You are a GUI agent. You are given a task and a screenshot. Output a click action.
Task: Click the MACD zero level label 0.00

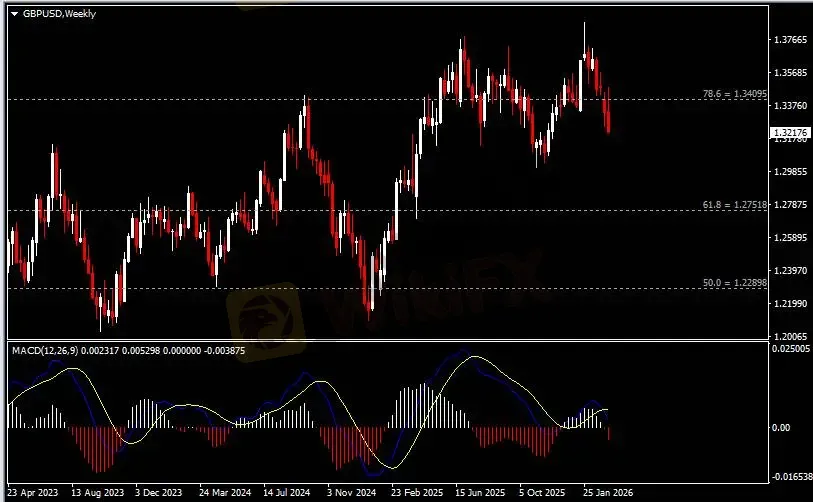click(781, 428)
